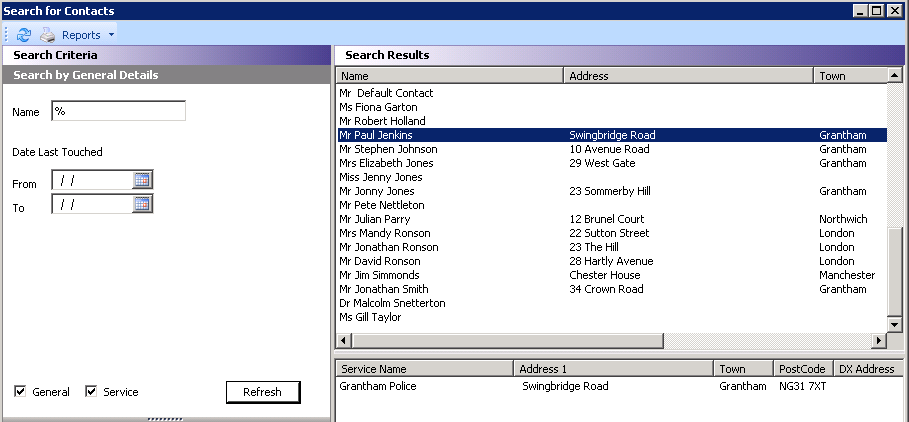The width and height of the screenshot is (909, 422).
Task: Click the Search by General Details header
Action: pyautogui.click(x=166, y=75)
